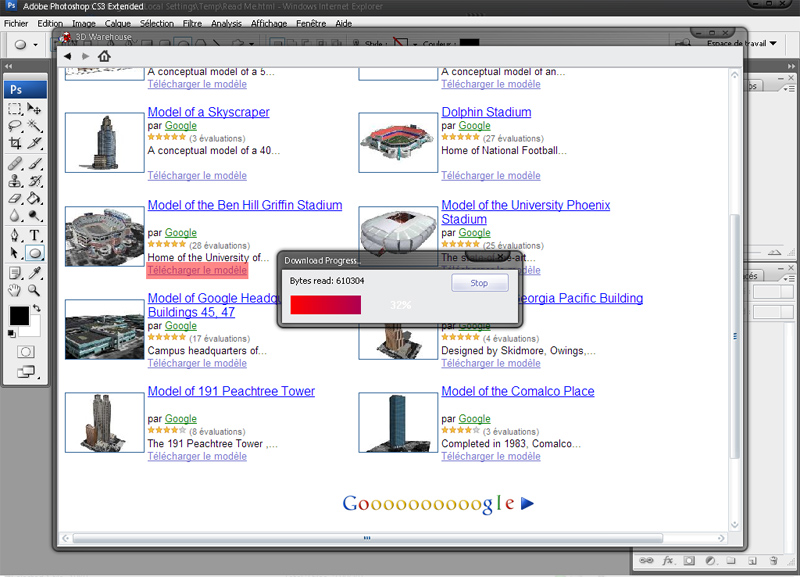Viewport: 800px width, 577px height.
Task: Click the red download progress bar
Action: 326,305
